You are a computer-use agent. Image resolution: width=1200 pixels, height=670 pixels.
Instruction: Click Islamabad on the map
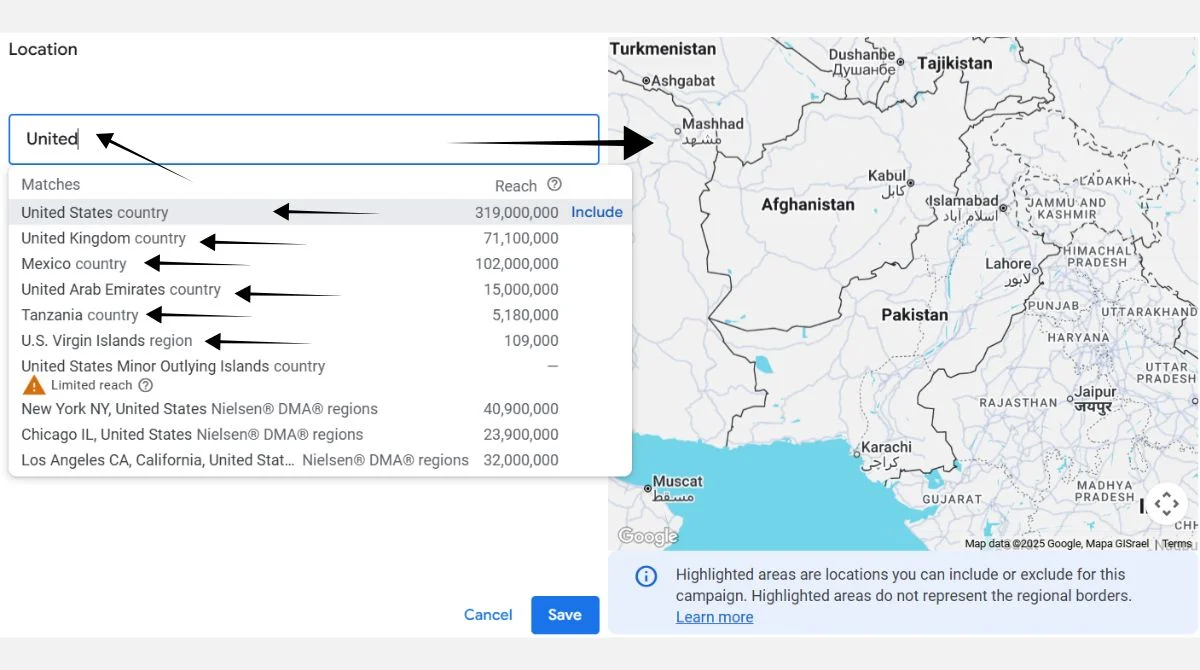coord(965,201)
